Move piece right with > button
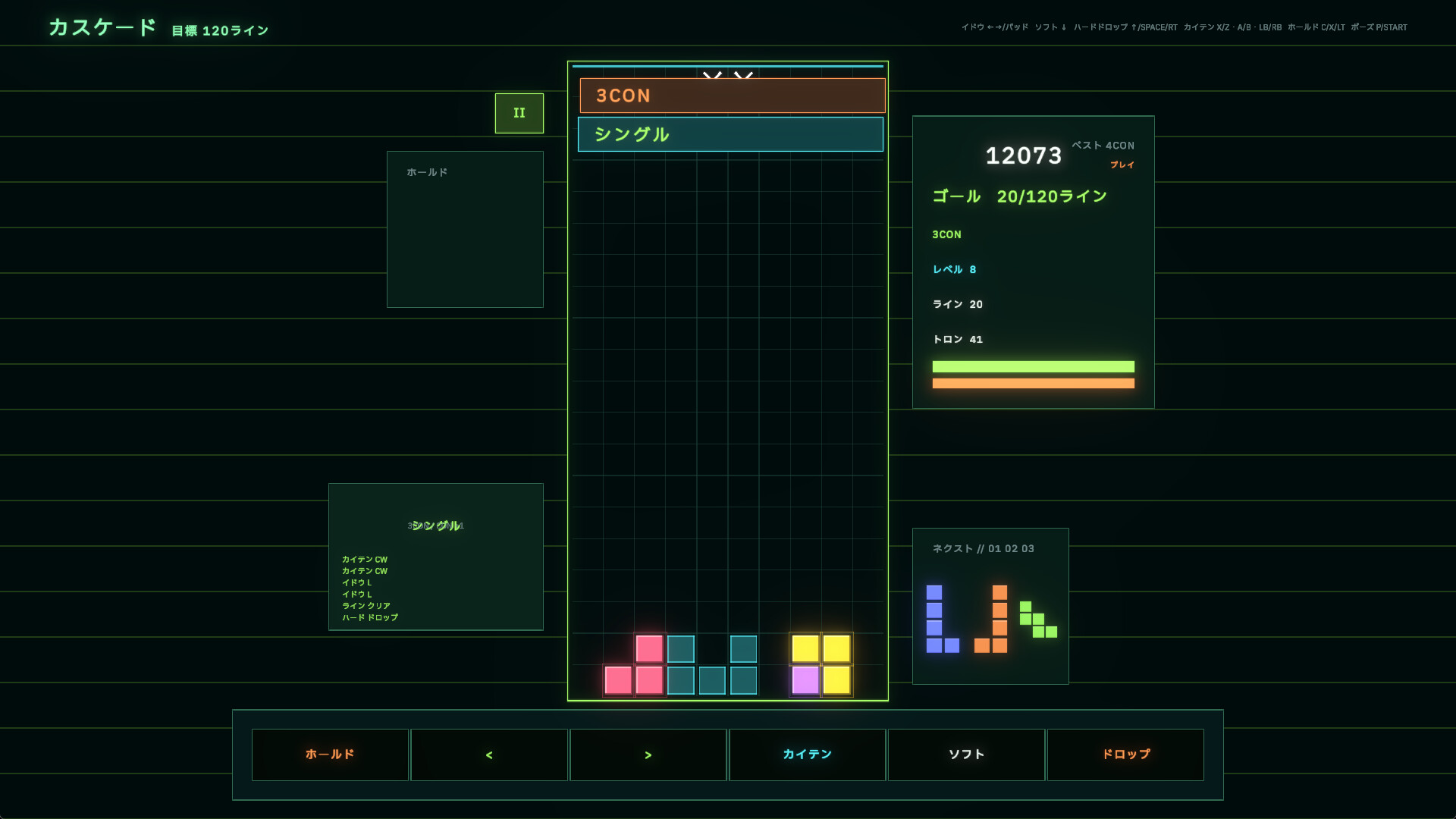The image size is (1456, 819). (648, 755)
